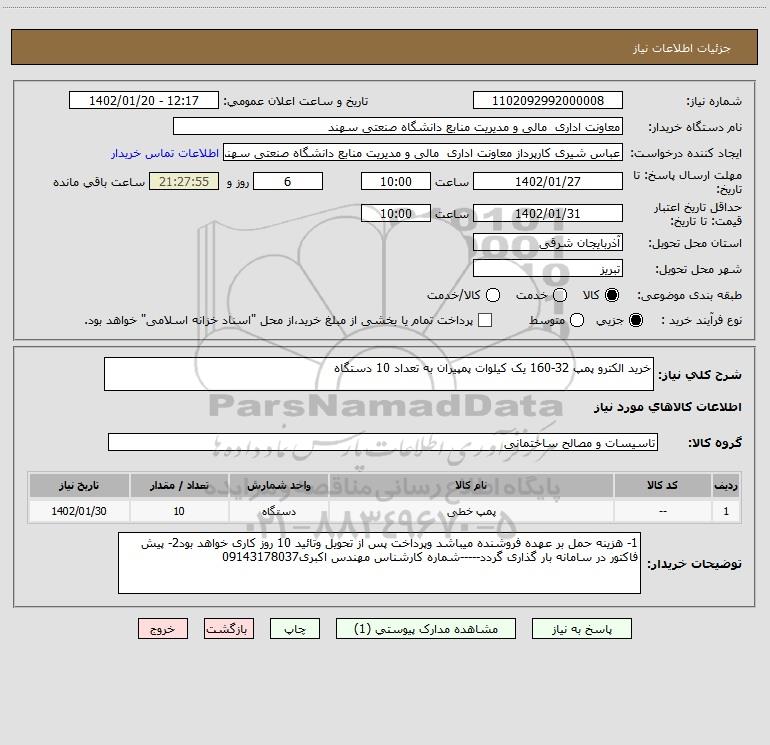The width and height of the screenshot is (770, 745).
Task: Click the need number field 1102092992000008
Action: (548, 101)
